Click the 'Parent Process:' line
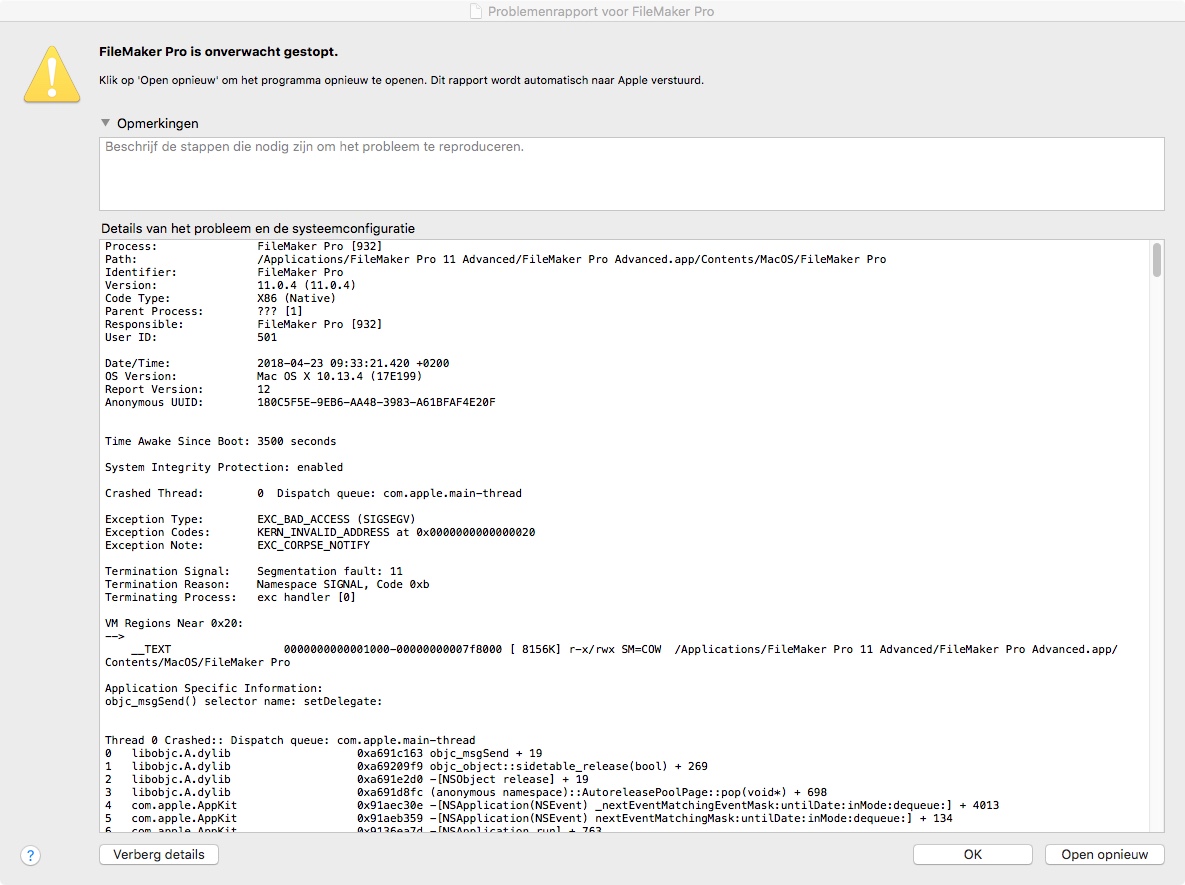 coord(203,311)
